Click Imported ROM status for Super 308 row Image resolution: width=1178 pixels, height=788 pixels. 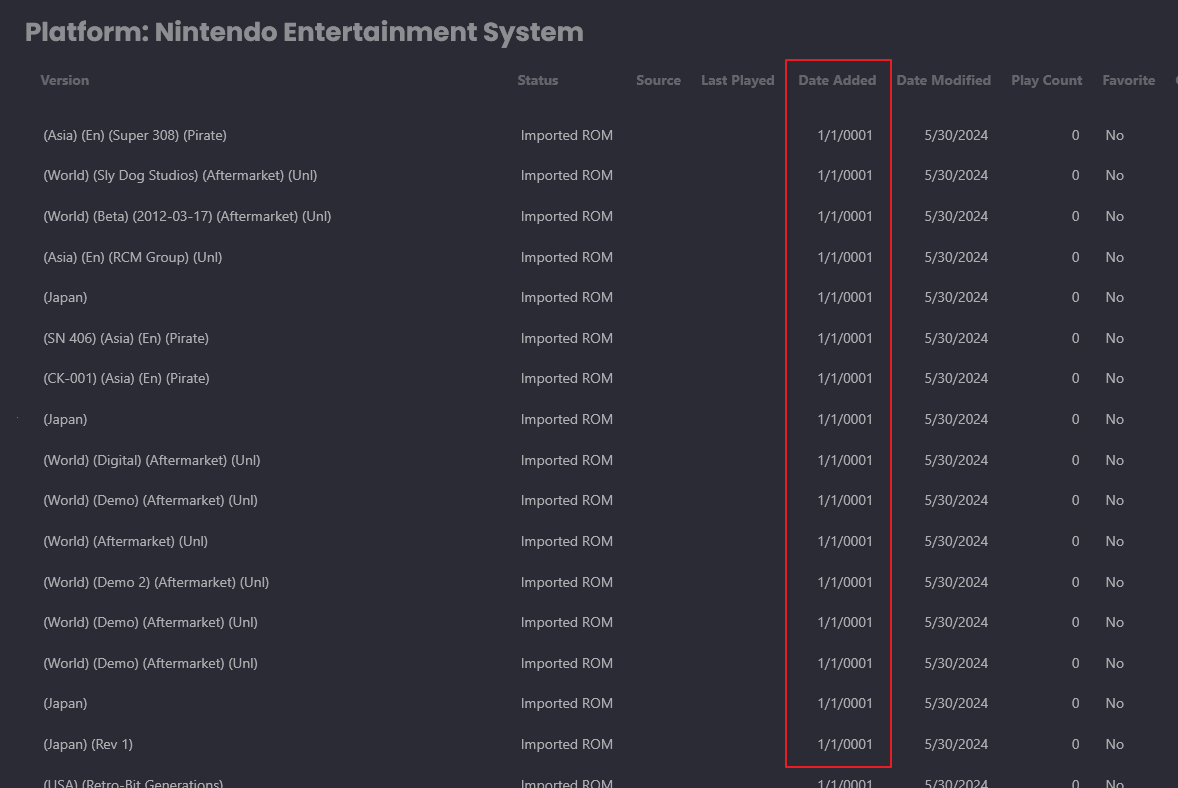point(566,135)
